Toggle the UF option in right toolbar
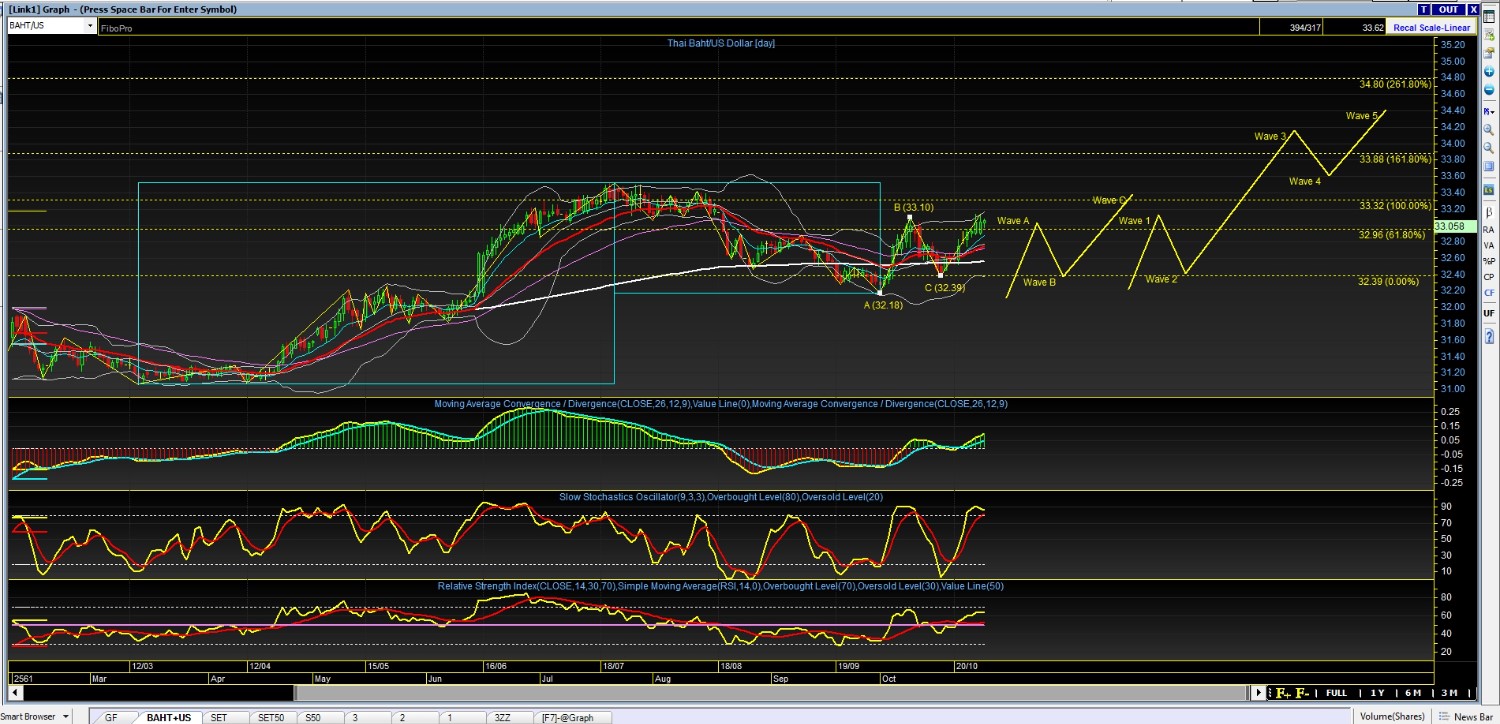The image size is (1500, 724). pyautogui.click(x=1489, y=313)
